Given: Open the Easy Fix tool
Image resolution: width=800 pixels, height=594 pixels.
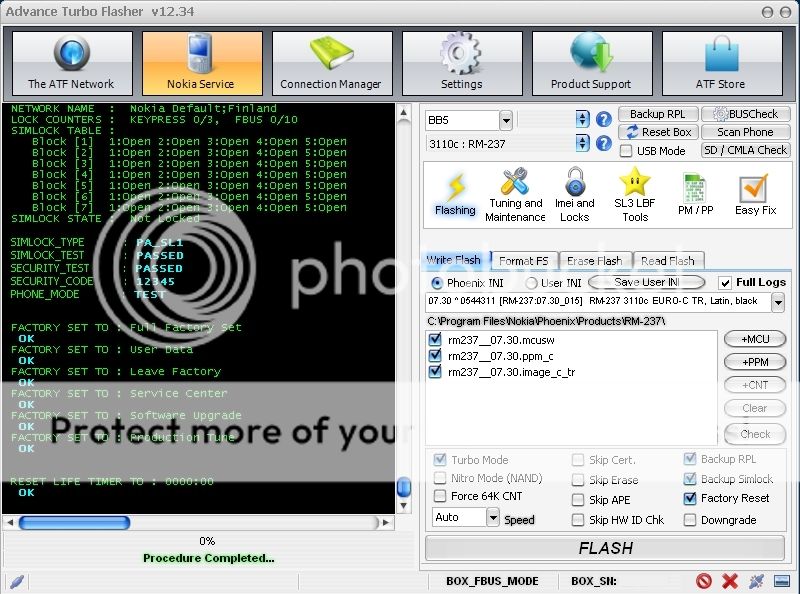Looking at the screenshot, I should tap(755, 195).
